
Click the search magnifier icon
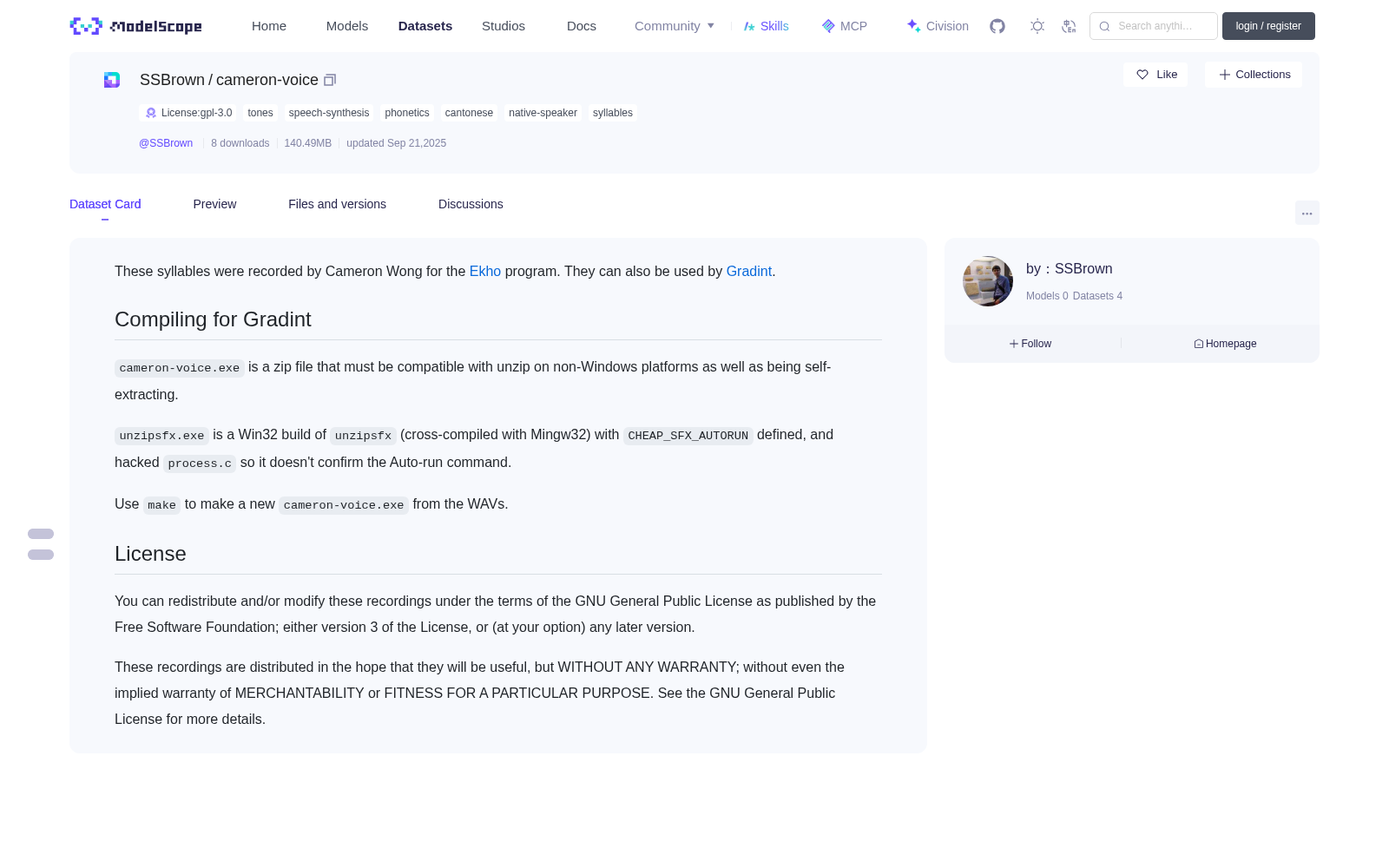point(1104,26)
